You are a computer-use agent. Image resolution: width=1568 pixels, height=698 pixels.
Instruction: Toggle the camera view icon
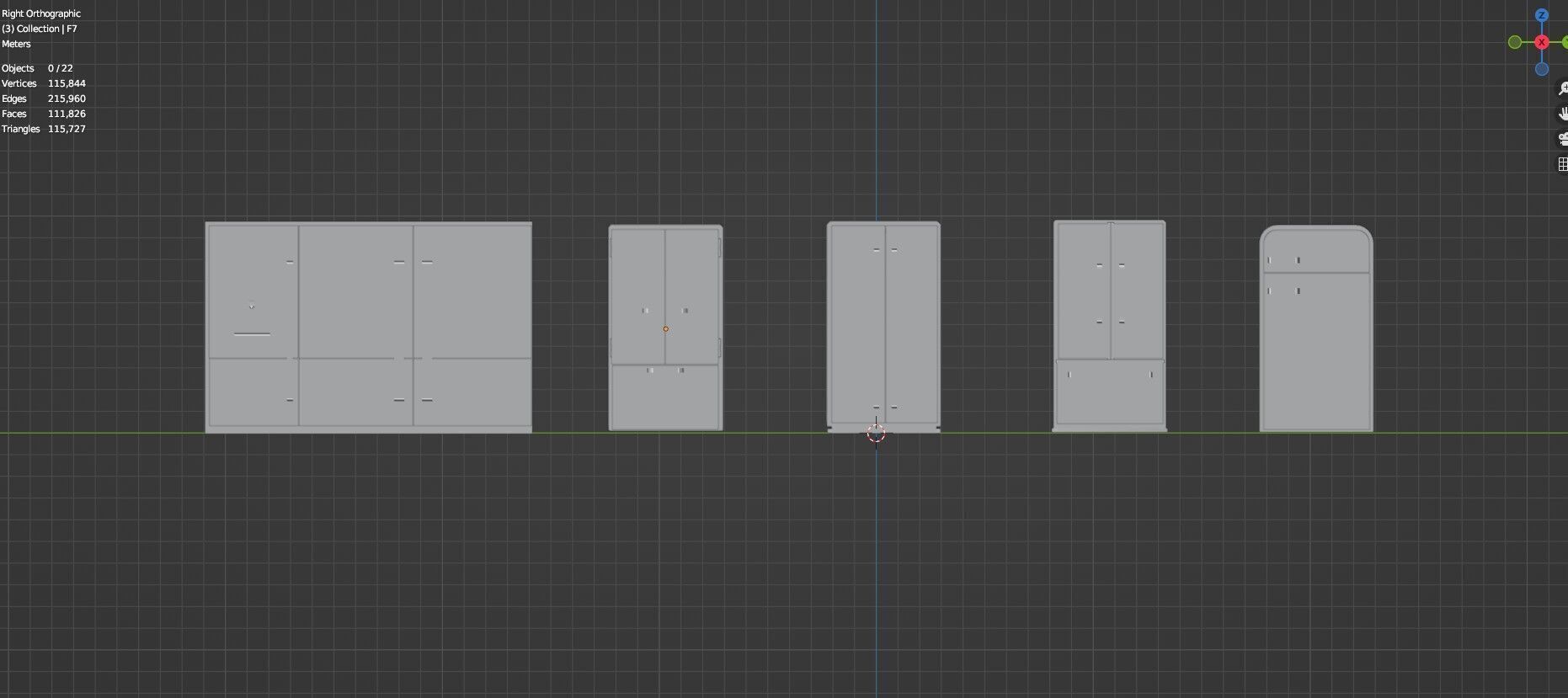point(1563,139)
